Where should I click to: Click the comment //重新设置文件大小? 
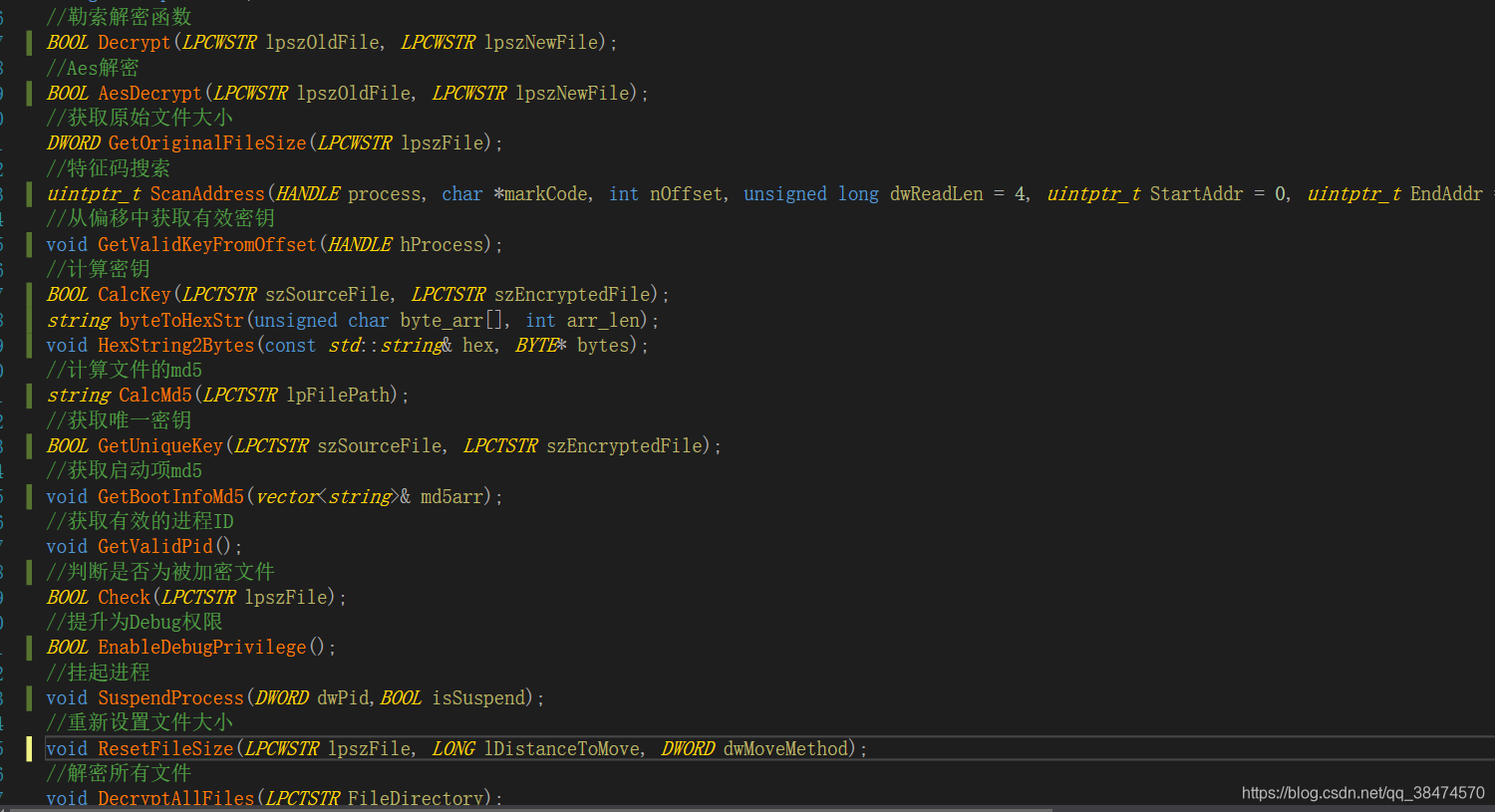[x=140, y=722]
